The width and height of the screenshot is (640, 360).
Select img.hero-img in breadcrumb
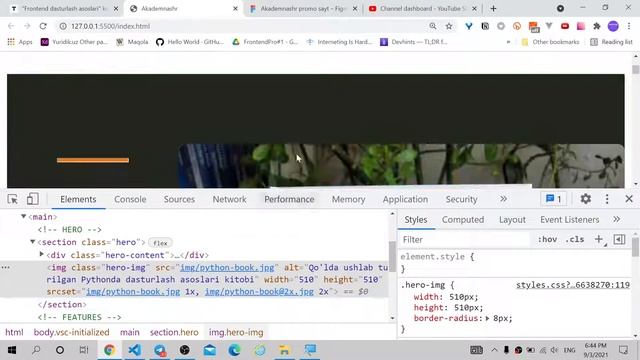(x=236, y=332)
